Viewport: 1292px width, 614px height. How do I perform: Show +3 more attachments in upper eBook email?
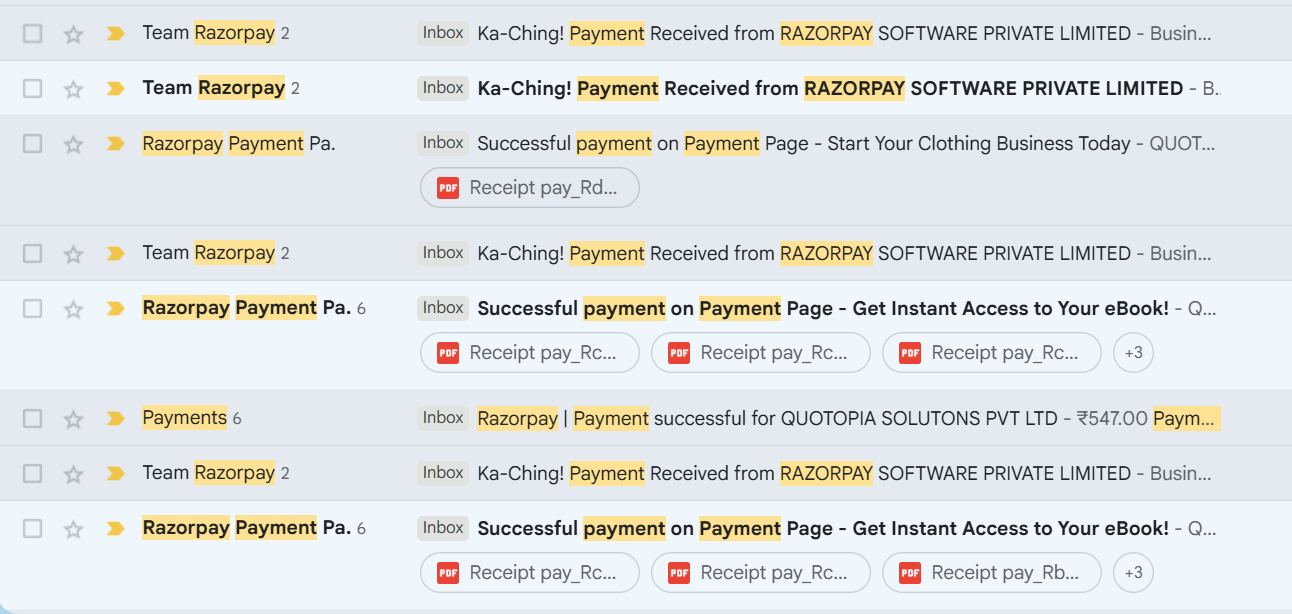1133,353
